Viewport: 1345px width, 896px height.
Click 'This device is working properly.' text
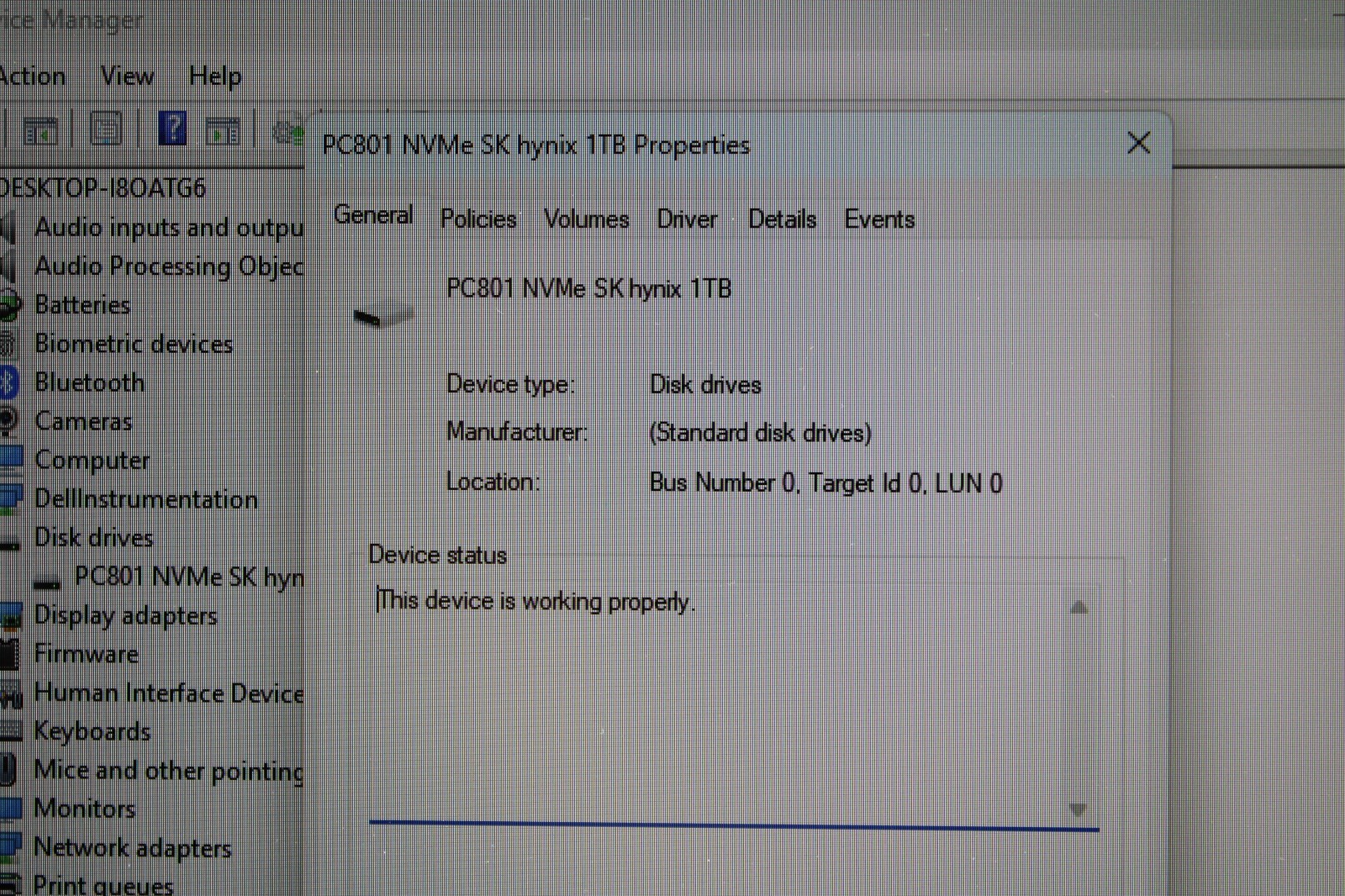click(535, 602)
